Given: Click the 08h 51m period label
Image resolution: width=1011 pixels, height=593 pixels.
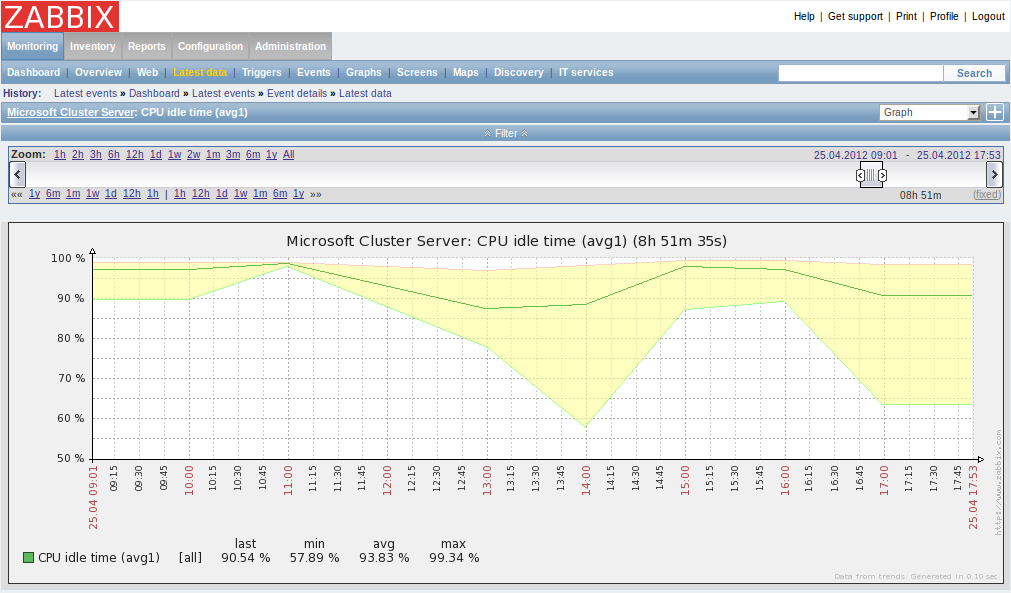Looking at the screenshot, I should (921, 195).
